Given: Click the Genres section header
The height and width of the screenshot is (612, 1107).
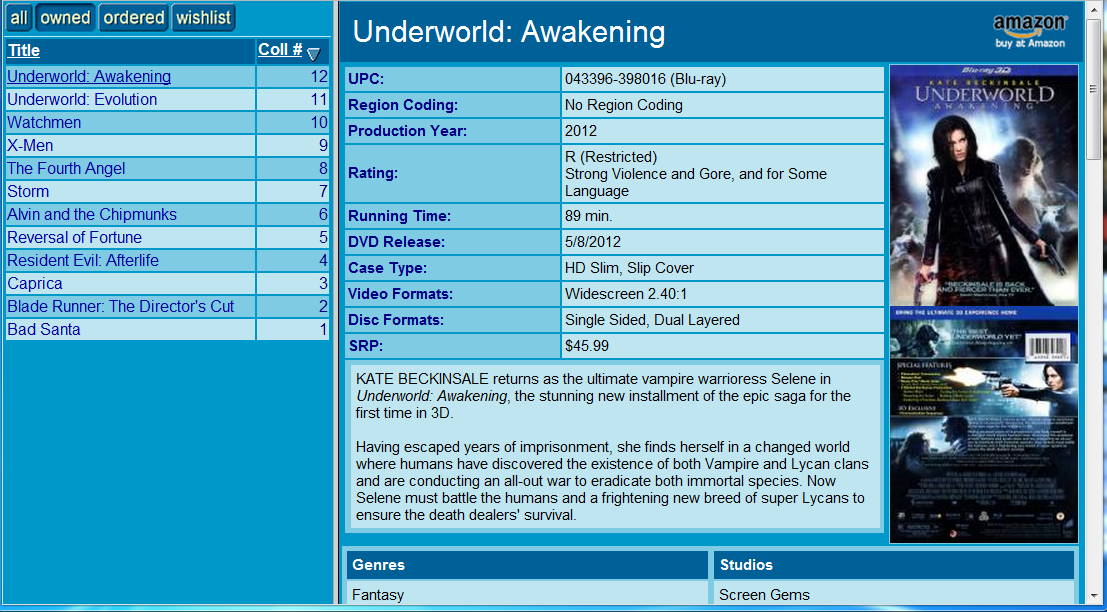Looking at the screenshot, I should pos(527,565).
